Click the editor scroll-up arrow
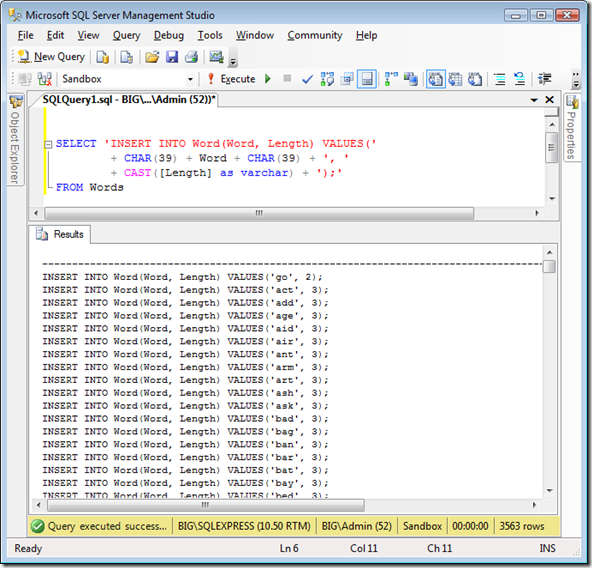 (552, 124)
